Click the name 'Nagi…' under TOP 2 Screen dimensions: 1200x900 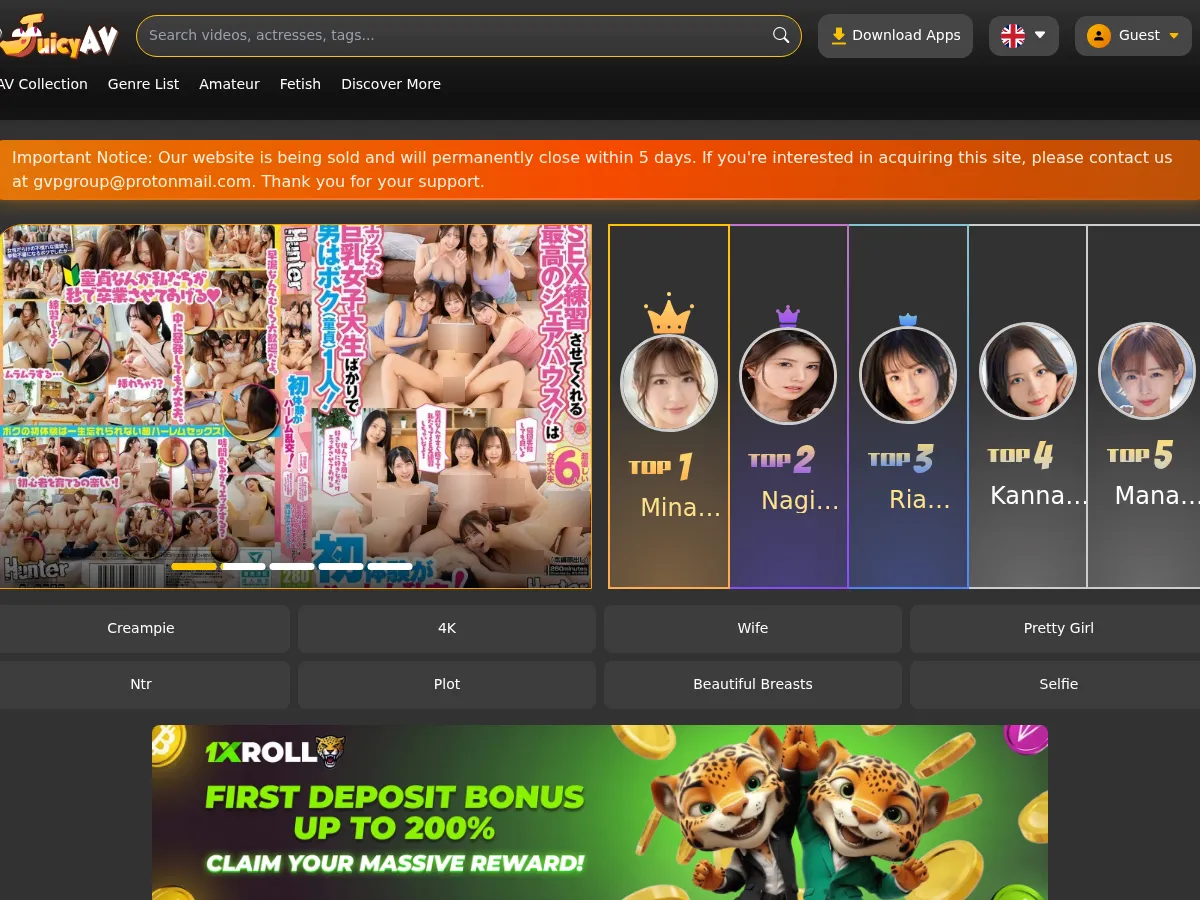coord(800,501)
